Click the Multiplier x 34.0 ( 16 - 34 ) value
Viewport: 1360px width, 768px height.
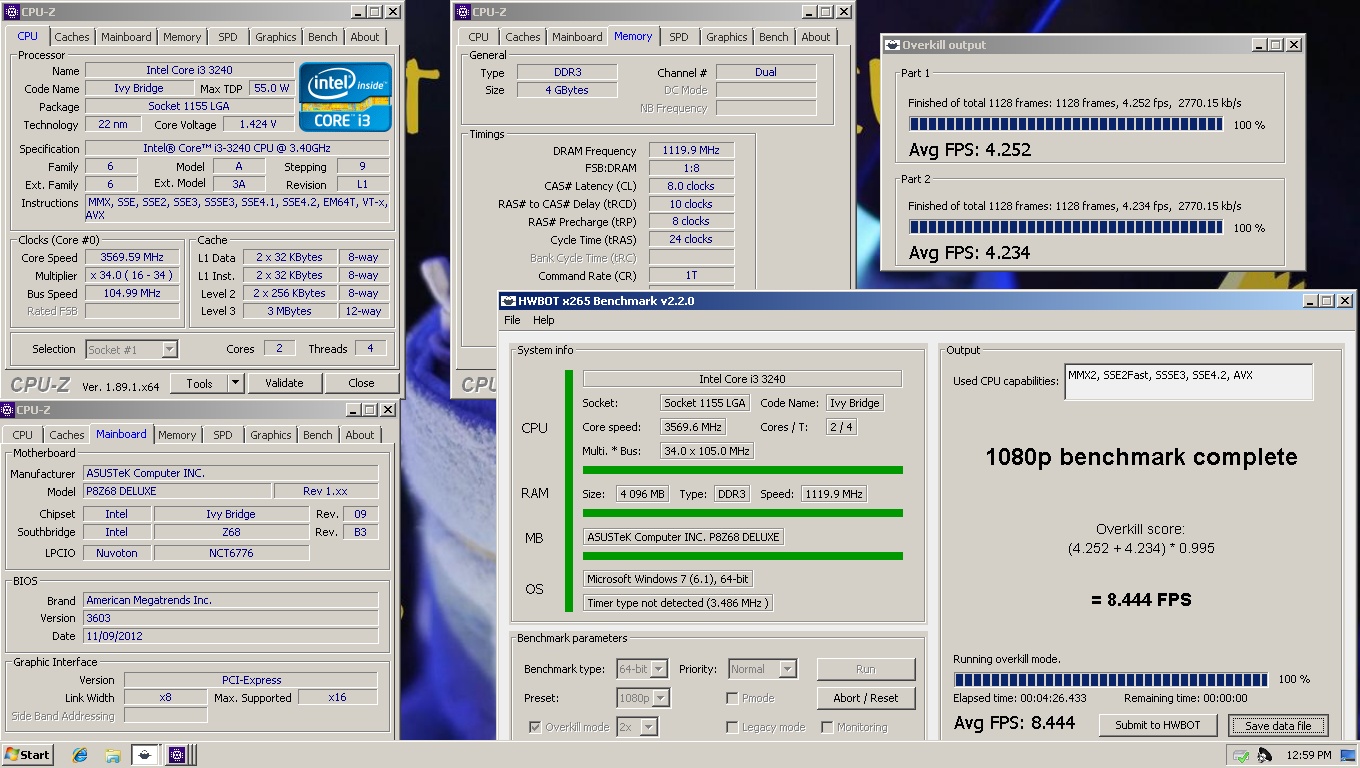(x=133, y=275)
